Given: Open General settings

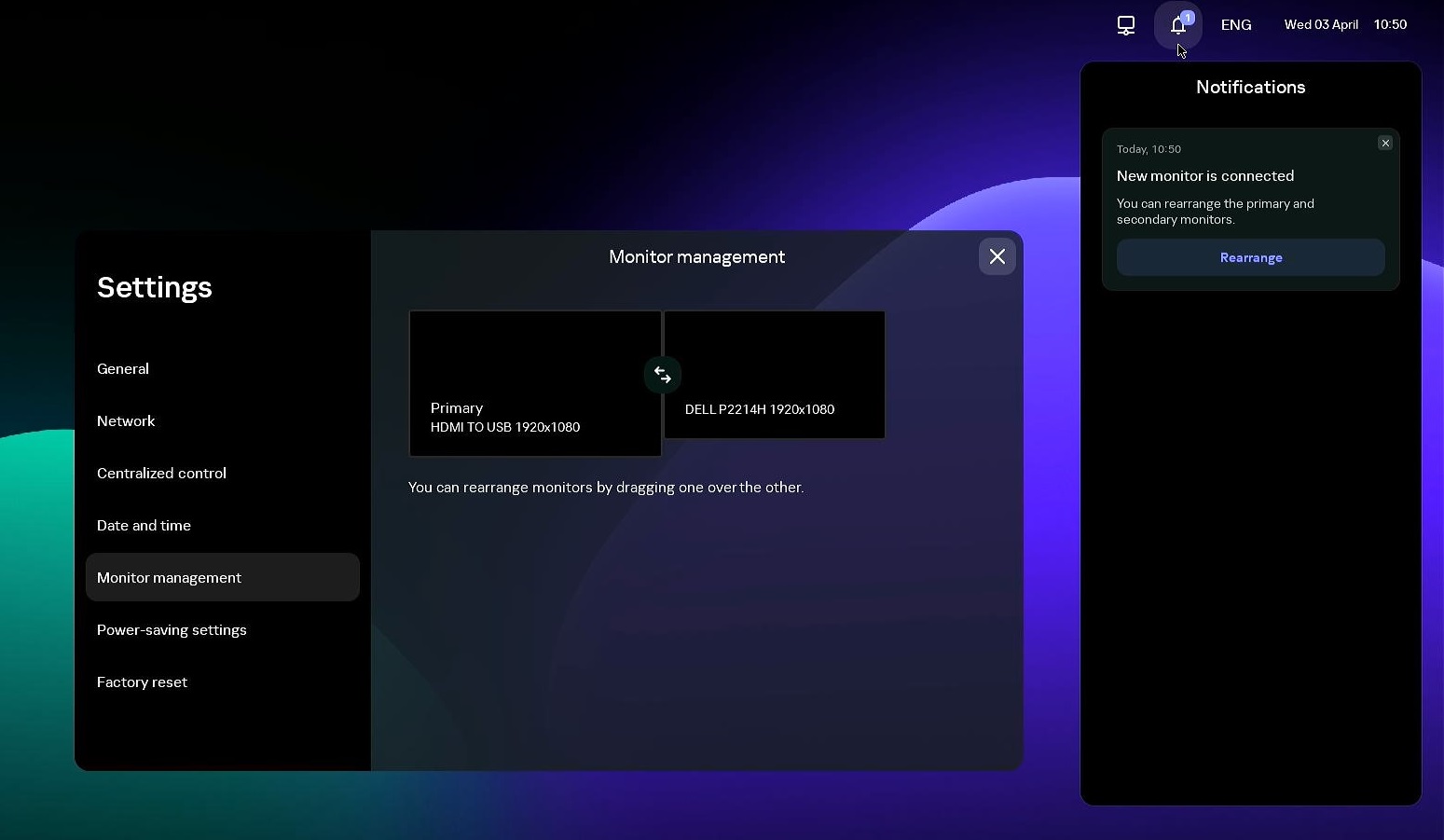Looking at the screenshot, I should pos(122,368).
